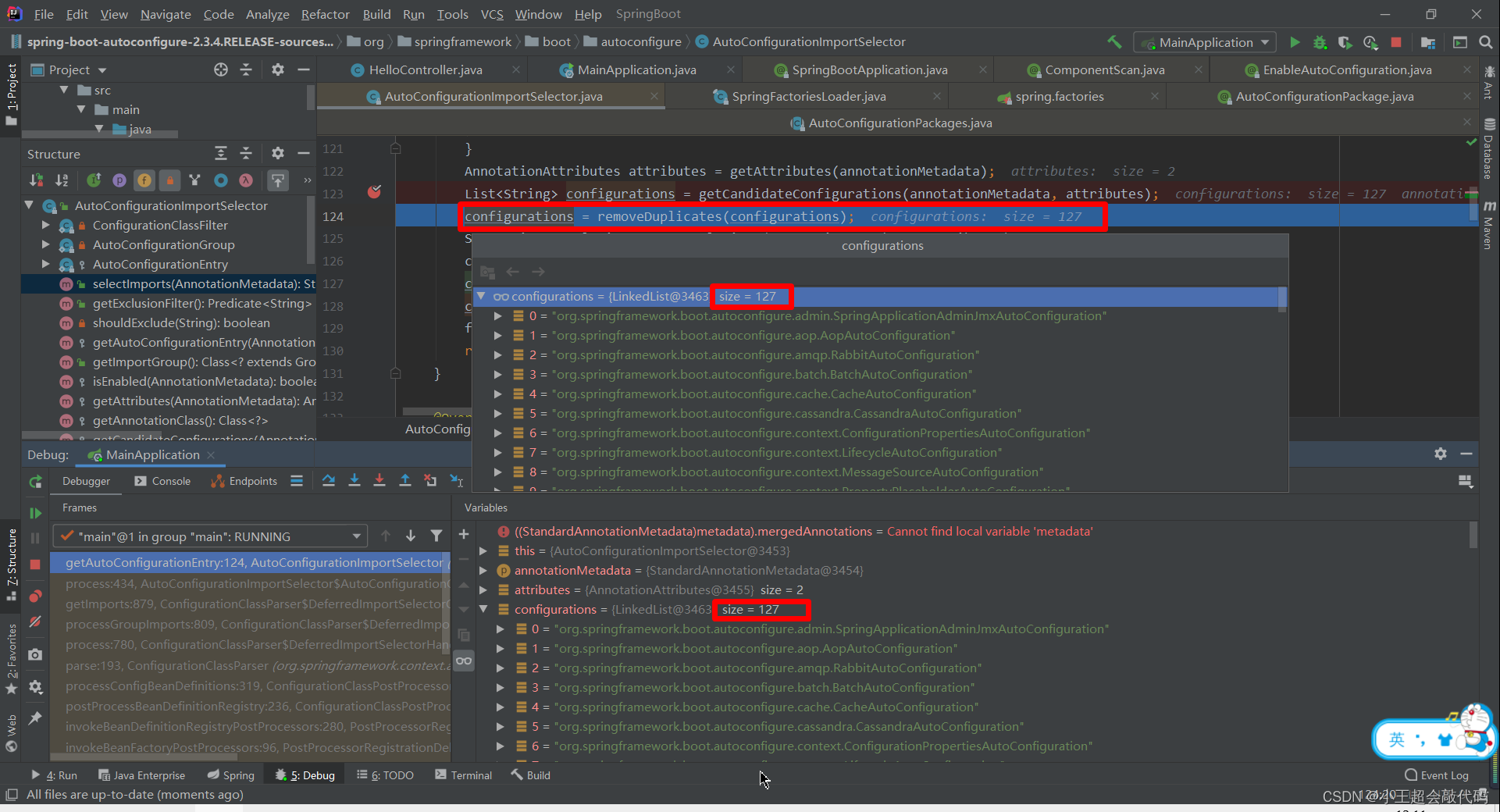Open Event Log in status bar
The image size is (1500, 812).
pos(1437,775)
